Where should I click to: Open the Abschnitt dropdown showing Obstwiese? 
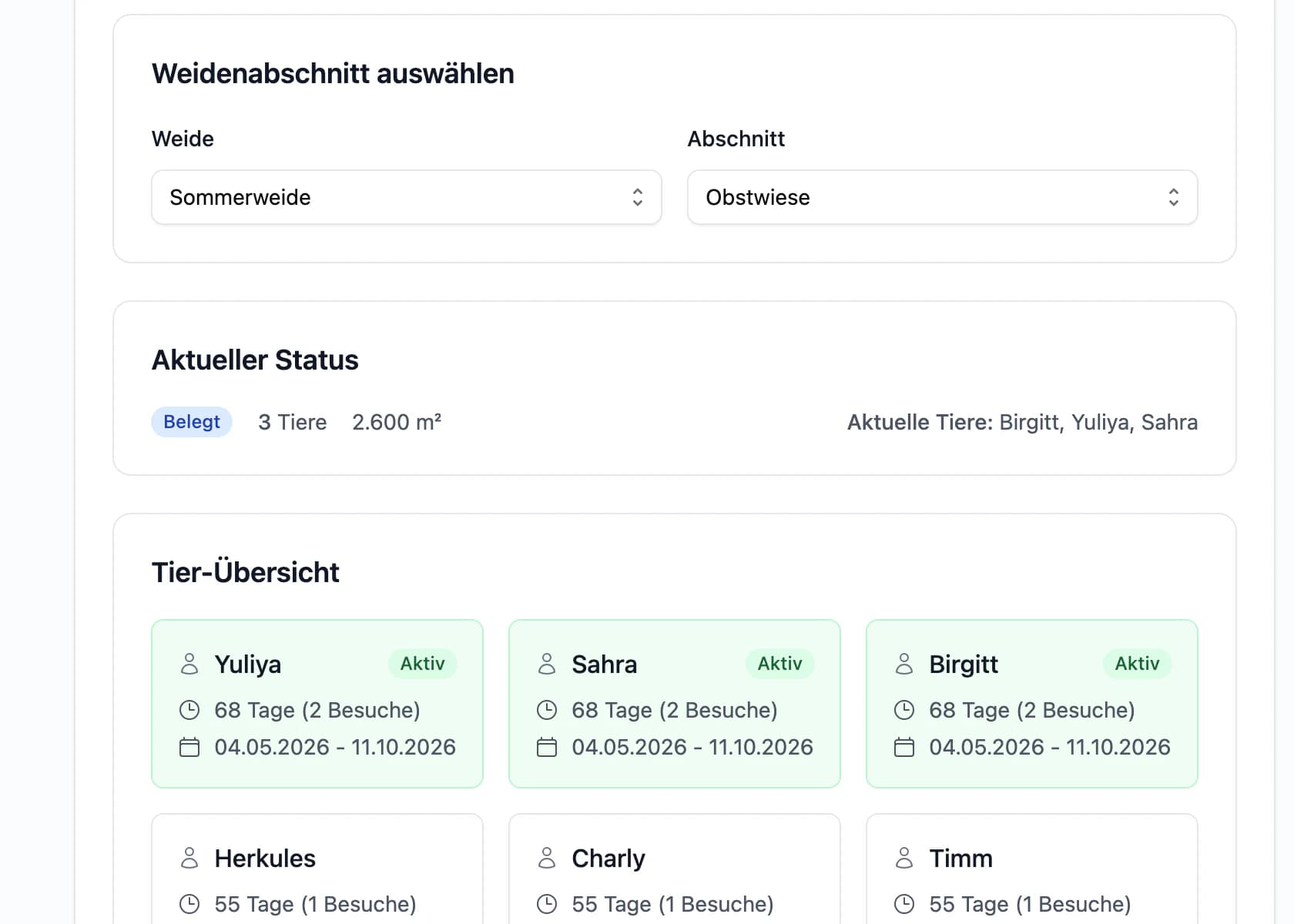[x=942, y=197]
